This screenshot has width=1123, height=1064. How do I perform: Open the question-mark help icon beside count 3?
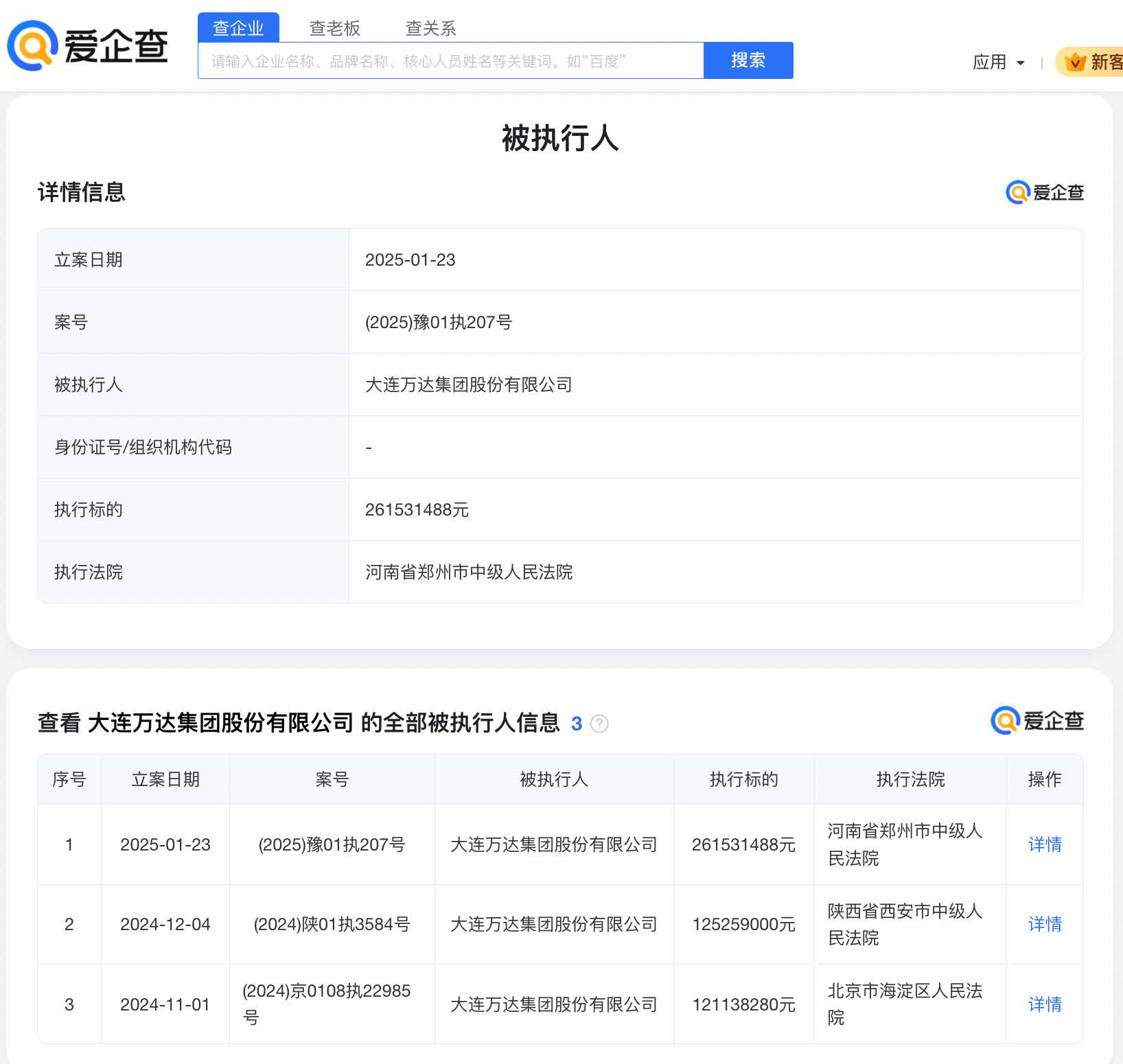[x=599, y=724]
